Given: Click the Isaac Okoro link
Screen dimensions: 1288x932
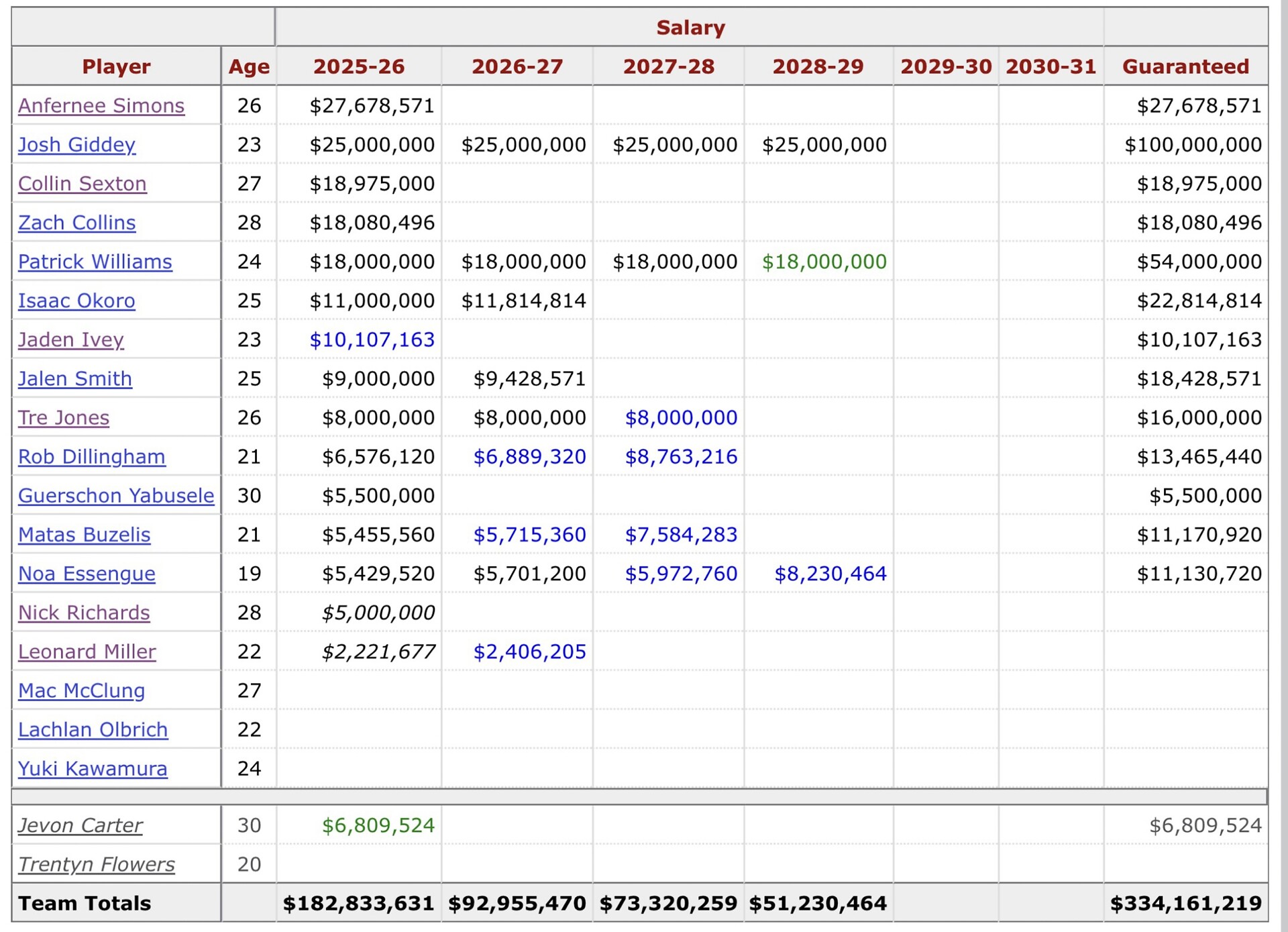Looking at the screenshot, I should point(76,300).
